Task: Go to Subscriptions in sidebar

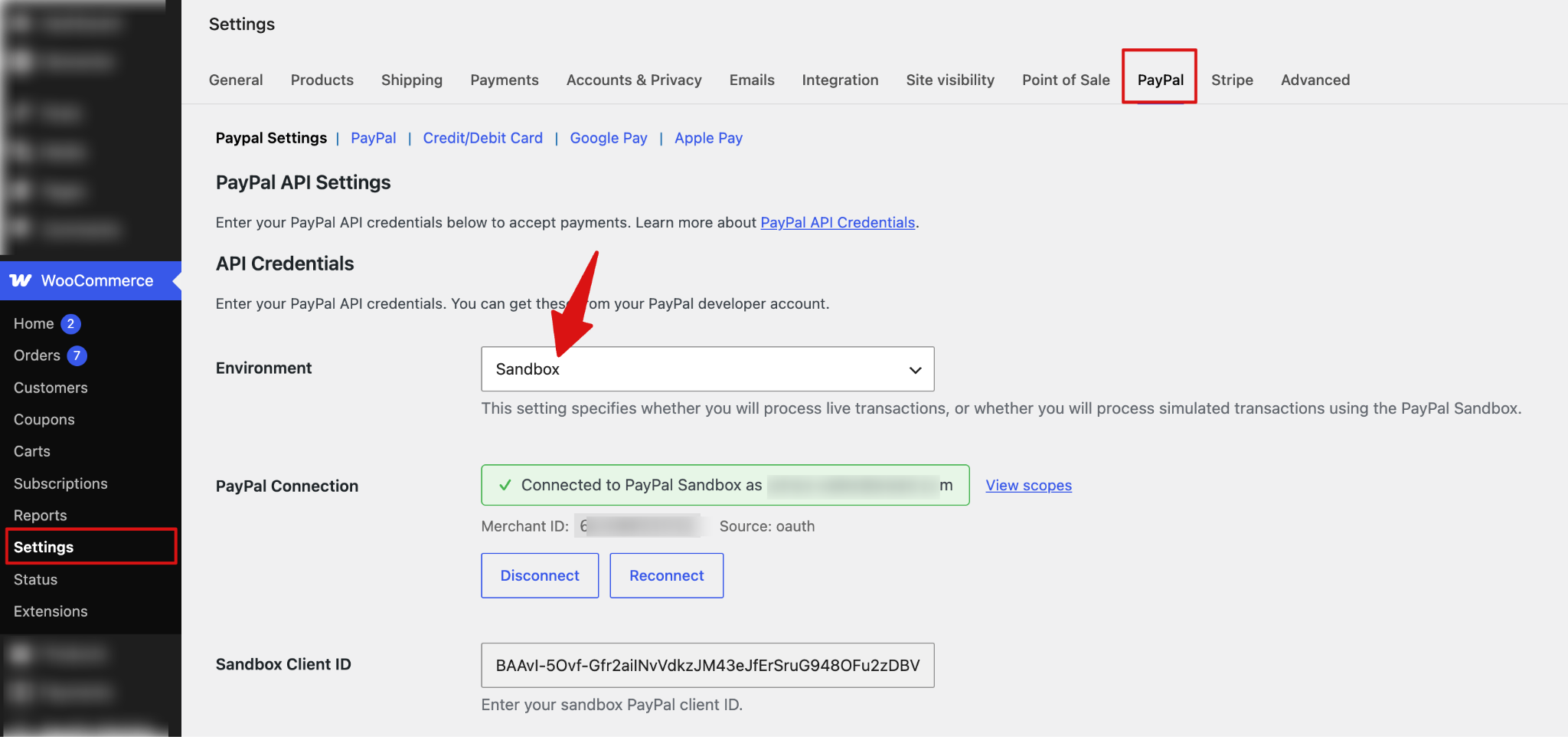Action: click(60, 483)
